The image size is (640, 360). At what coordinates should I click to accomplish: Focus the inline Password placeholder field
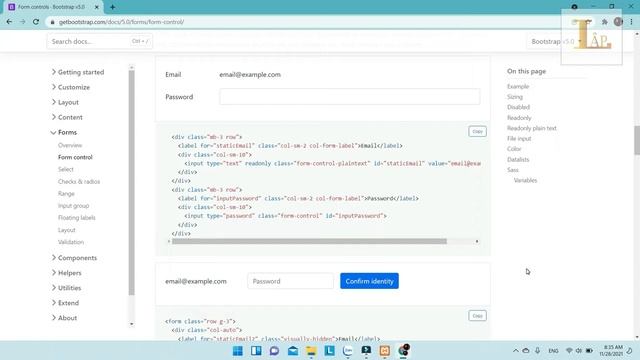coord(290,281)
